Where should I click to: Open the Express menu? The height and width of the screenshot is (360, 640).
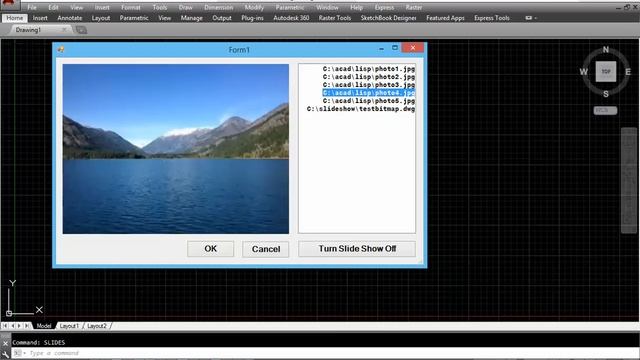coord(384,7)
